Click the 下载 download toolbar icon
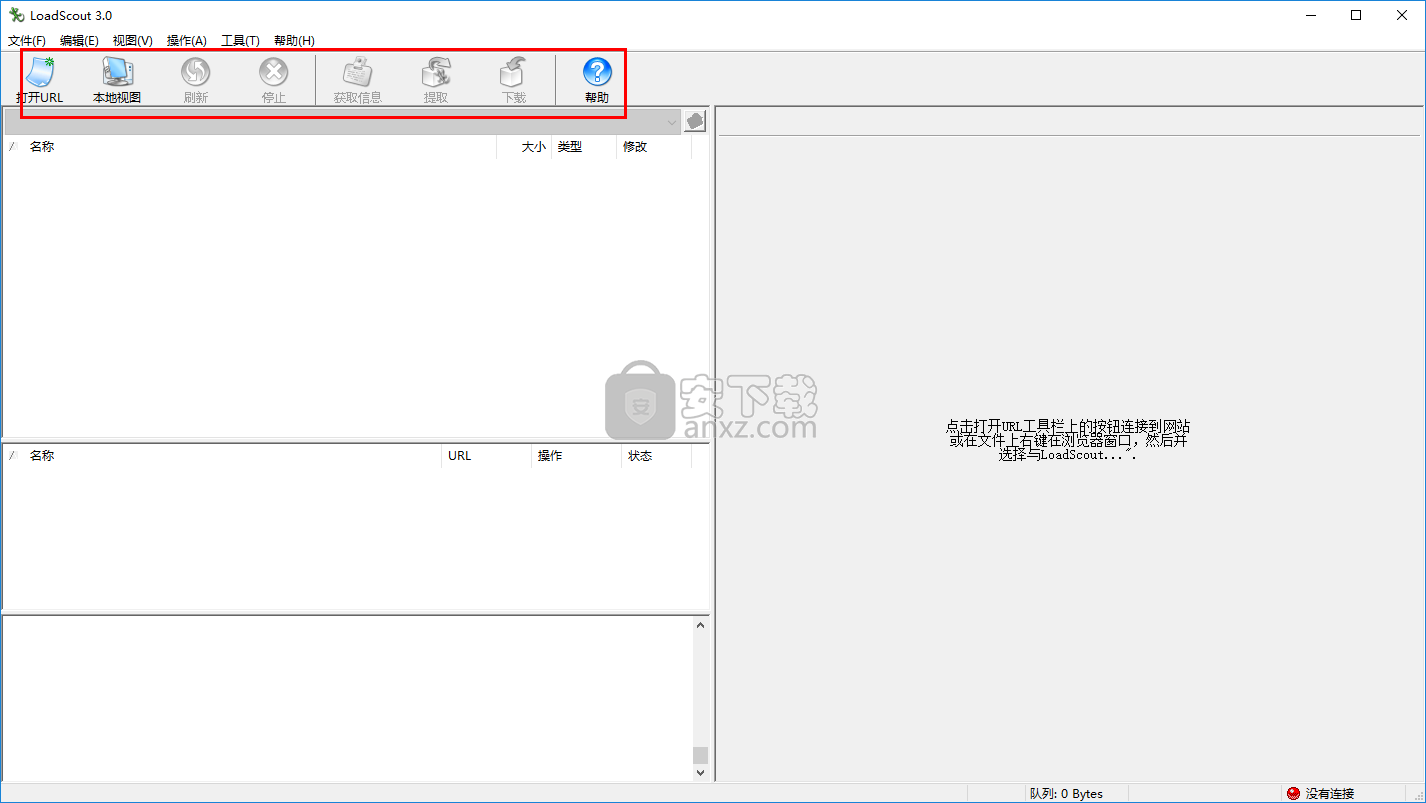 513,80
